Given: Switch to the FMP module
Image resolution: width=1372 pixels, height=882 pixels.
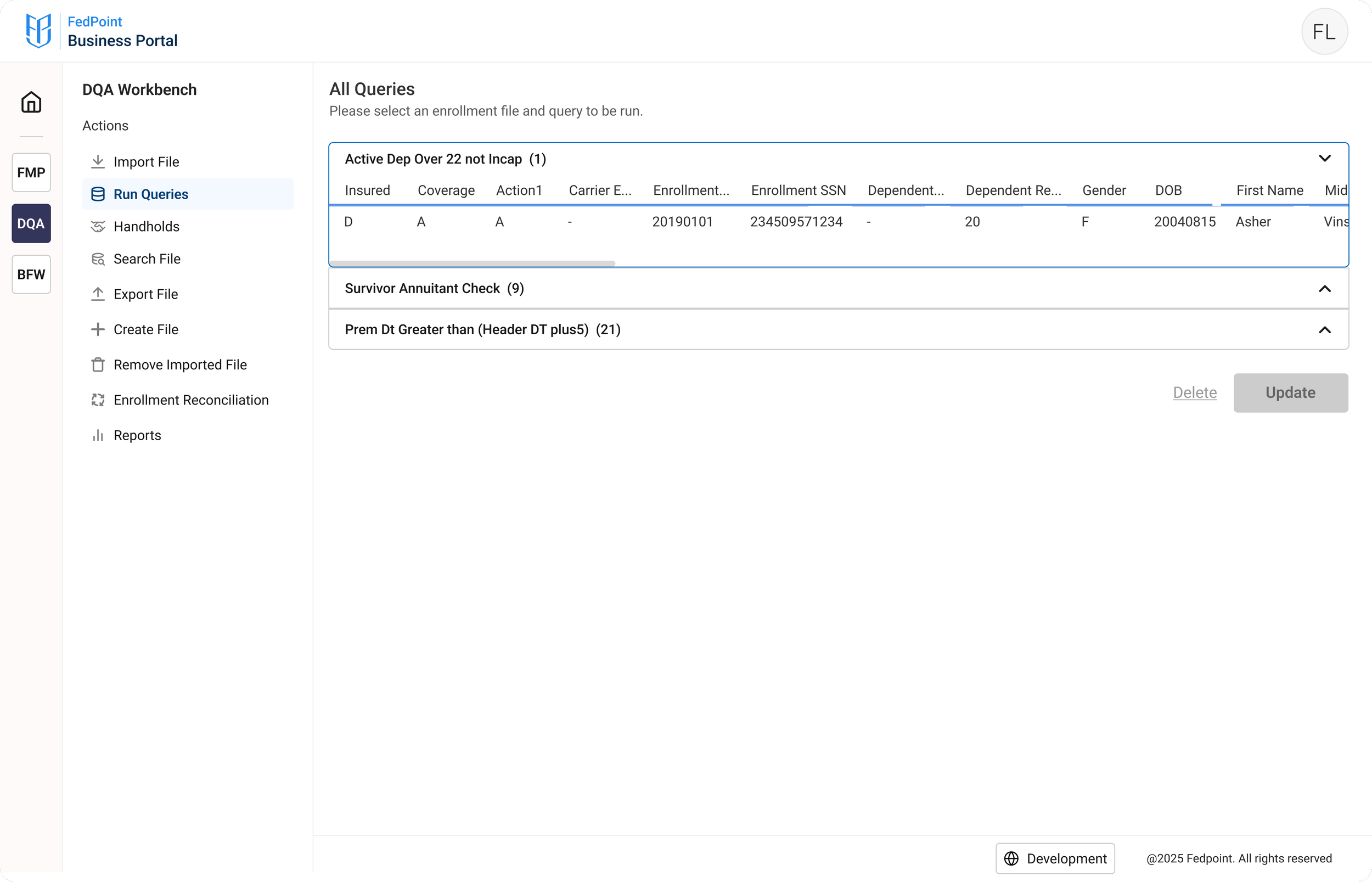Looking at the screenshot, I should pos(31,172).
